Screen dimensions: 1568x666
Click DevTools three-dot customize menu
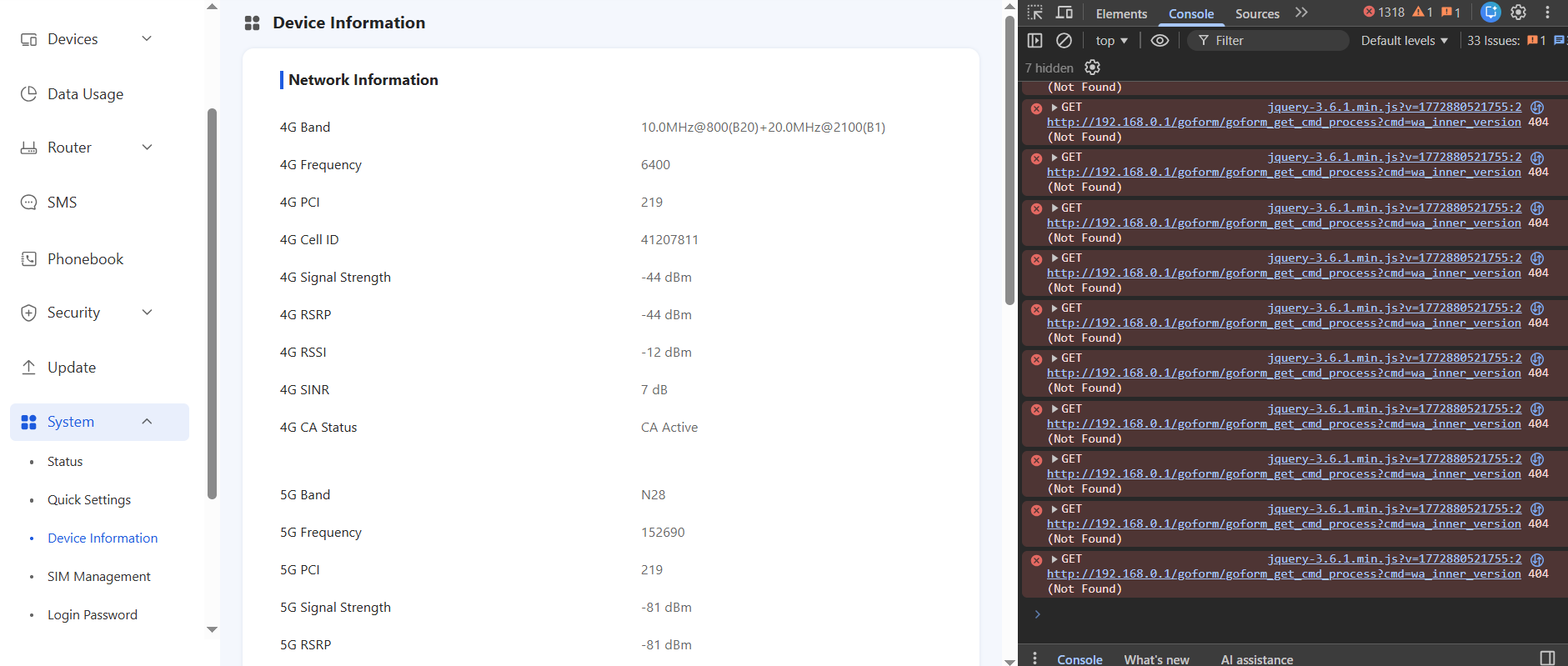click(x=1547, y=13)
